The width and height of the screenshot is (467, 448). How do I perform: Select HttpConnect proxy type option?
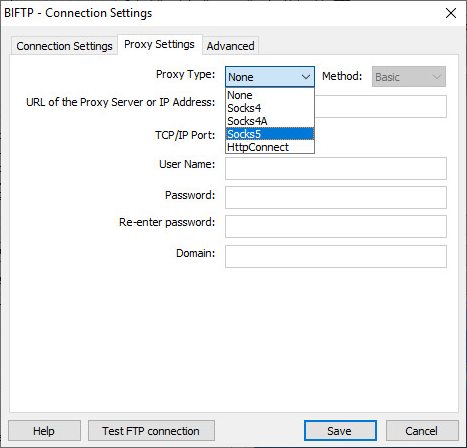coord(270,147)
